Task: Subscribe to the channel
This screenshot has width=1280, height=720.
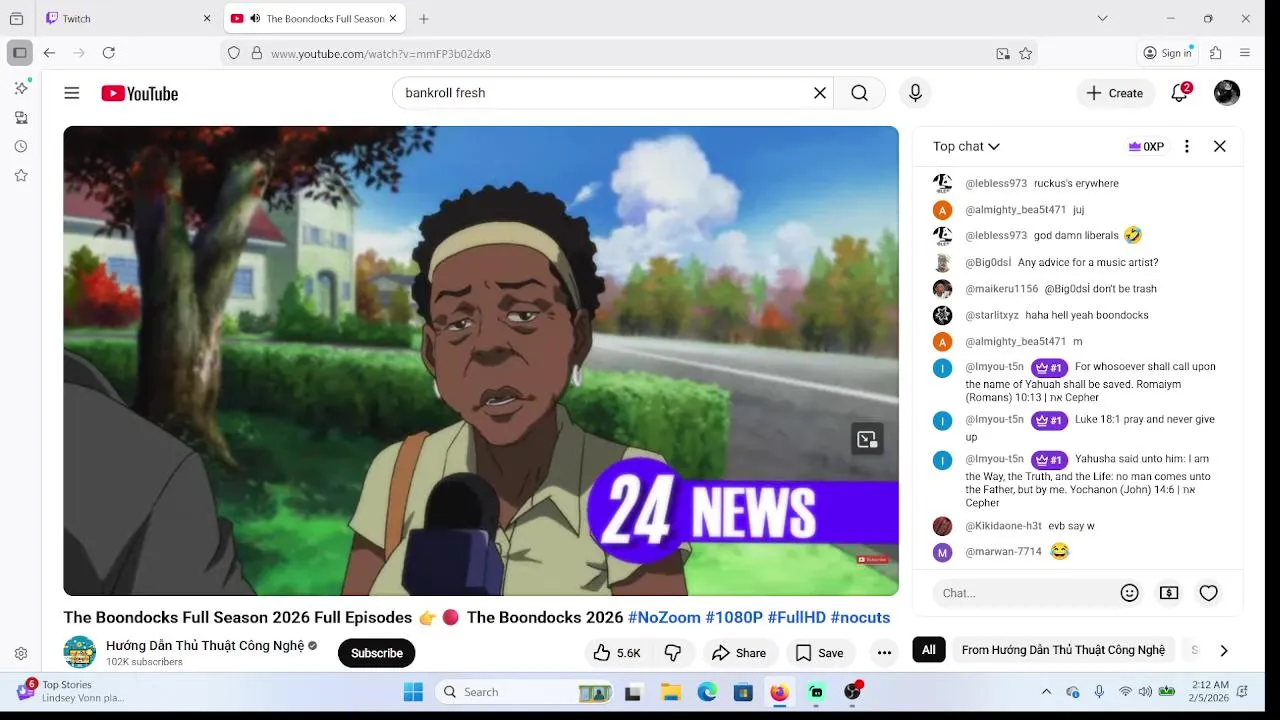Action: tap(377, 653)
